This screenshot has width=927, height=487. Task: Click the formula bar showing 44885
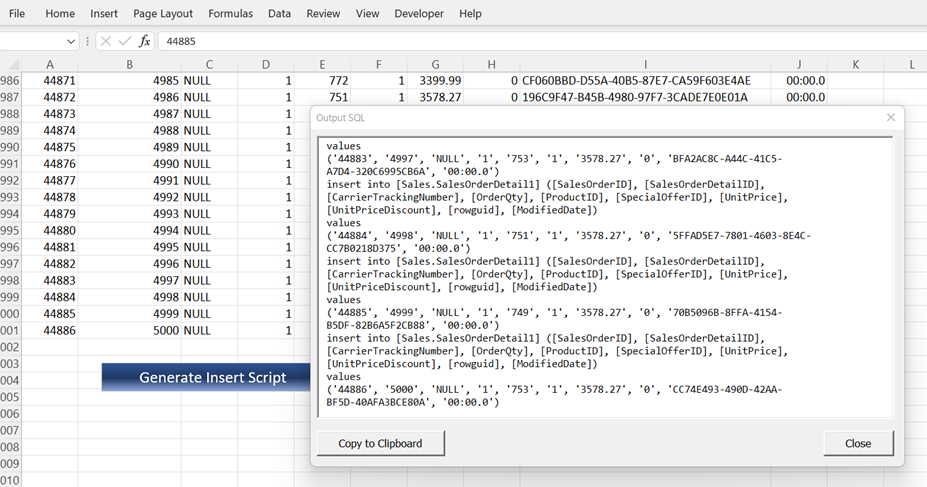coord(542,41)
